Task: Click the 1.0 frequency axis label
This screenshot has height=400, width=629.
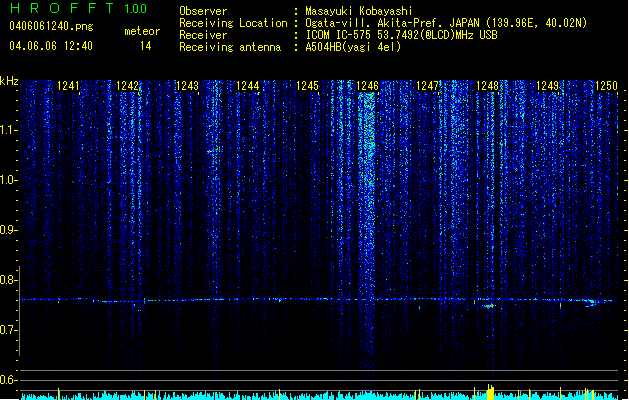Action: tap(8, 180)
